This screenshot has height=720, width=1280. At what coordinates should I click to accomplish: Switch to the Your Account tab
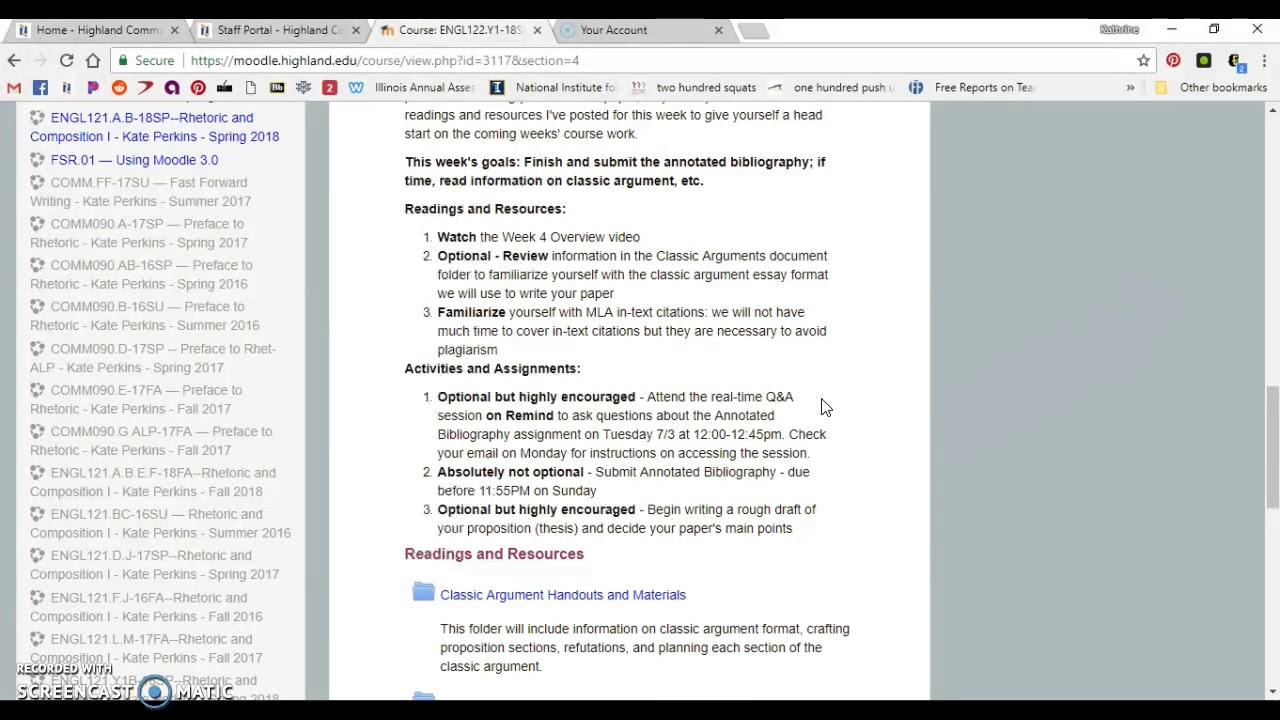(x=642, y=30)
